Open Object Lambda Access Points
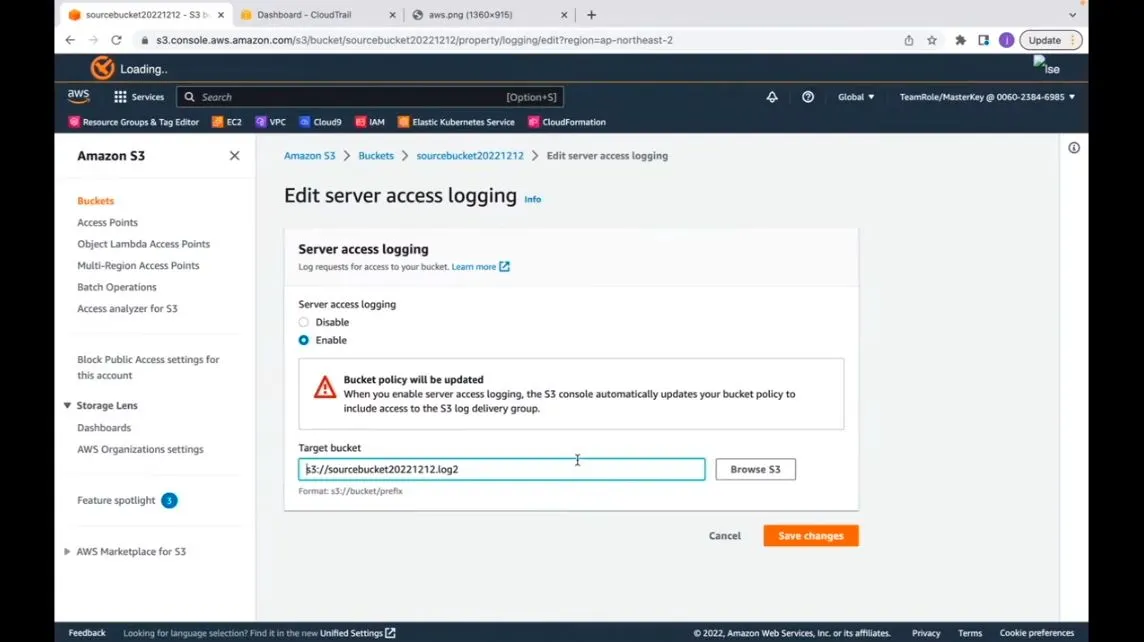Image resolution: width=1144 pixels, height=642 pixels. pyautogui.click(x=144, y=244)
